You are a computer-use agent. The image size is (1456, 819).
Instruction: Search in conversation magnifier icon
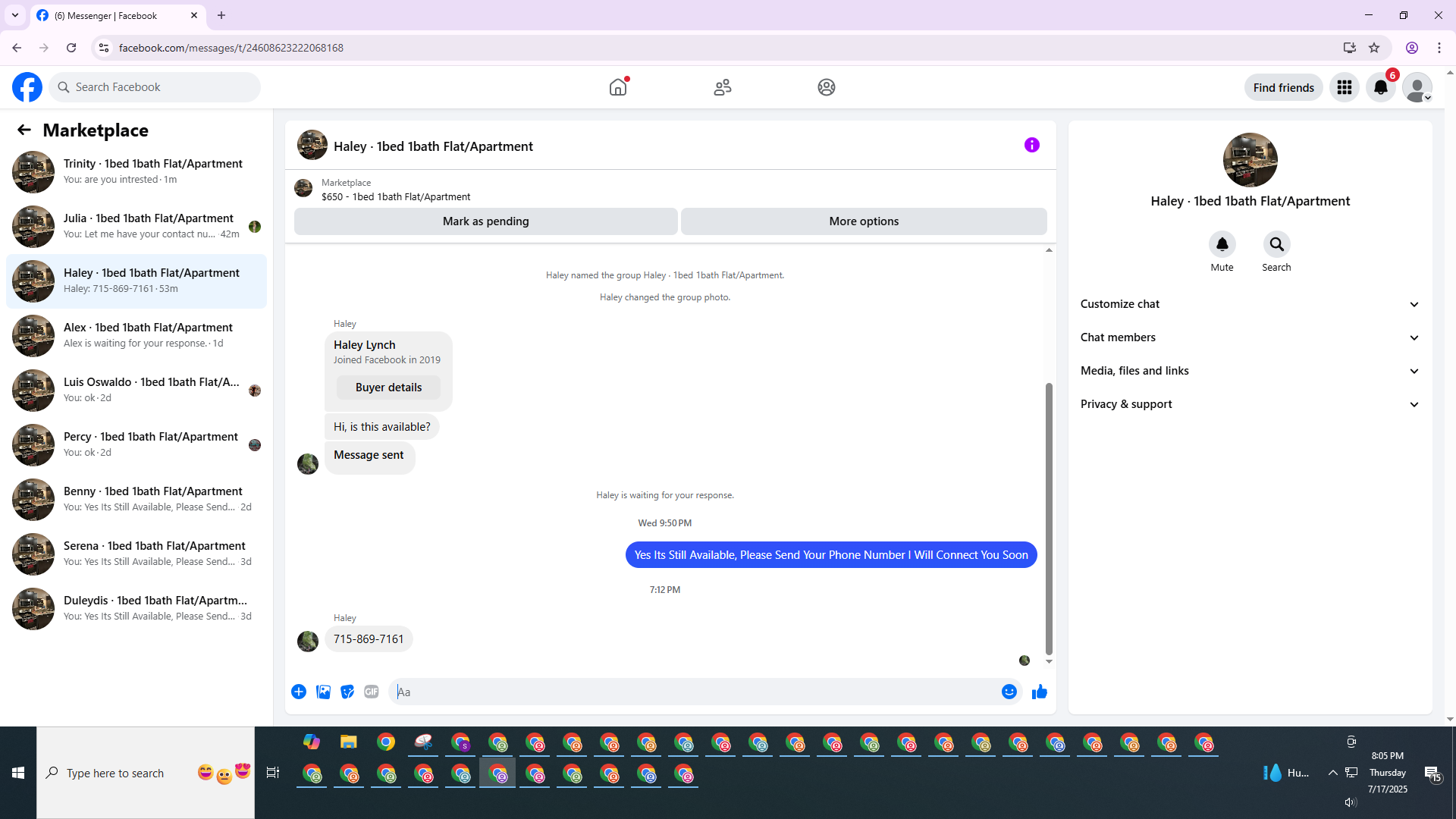coord(1276,244)
